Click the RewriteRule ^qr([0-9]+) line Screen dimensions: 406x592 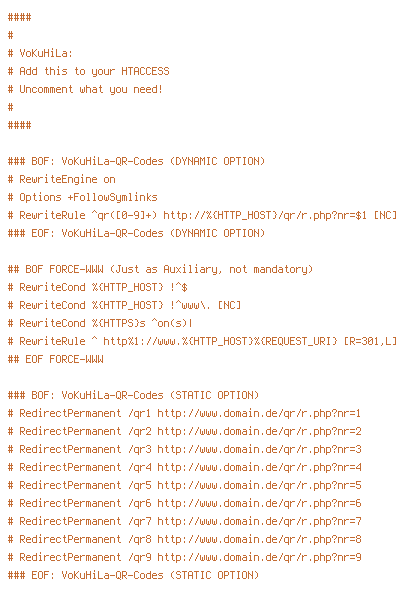(x=202, y=215)
